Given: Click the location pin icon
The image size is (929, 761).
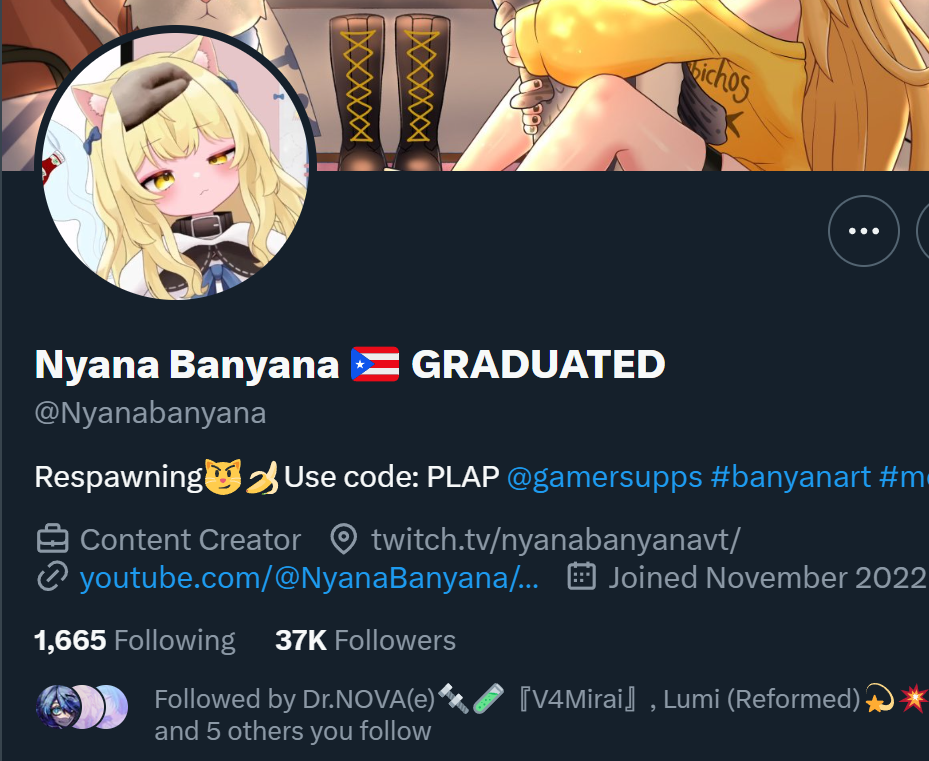Looking at the screenshot, I should pyautogui.click(x=344, y=539).
